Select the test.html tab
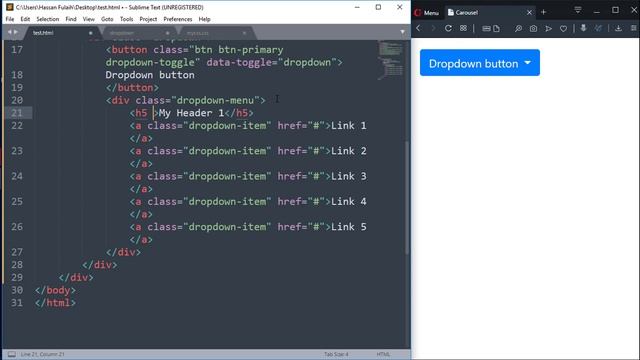 (x=43, y=33)
